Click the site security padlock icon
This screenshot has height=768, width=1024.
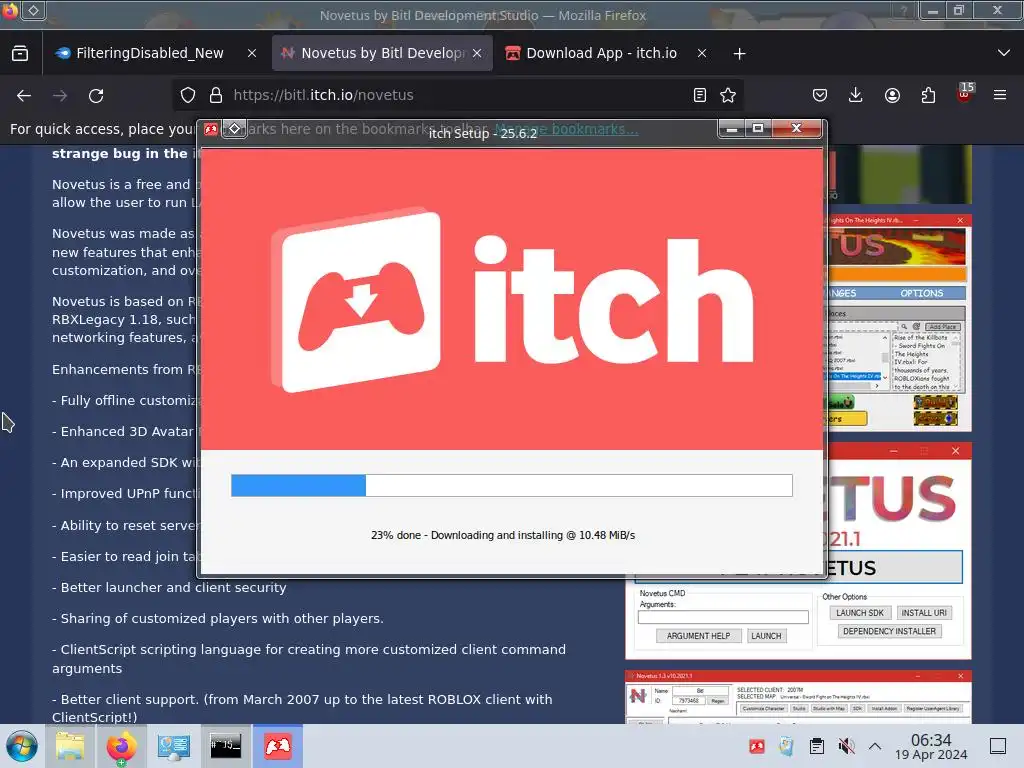pos(216,95)
